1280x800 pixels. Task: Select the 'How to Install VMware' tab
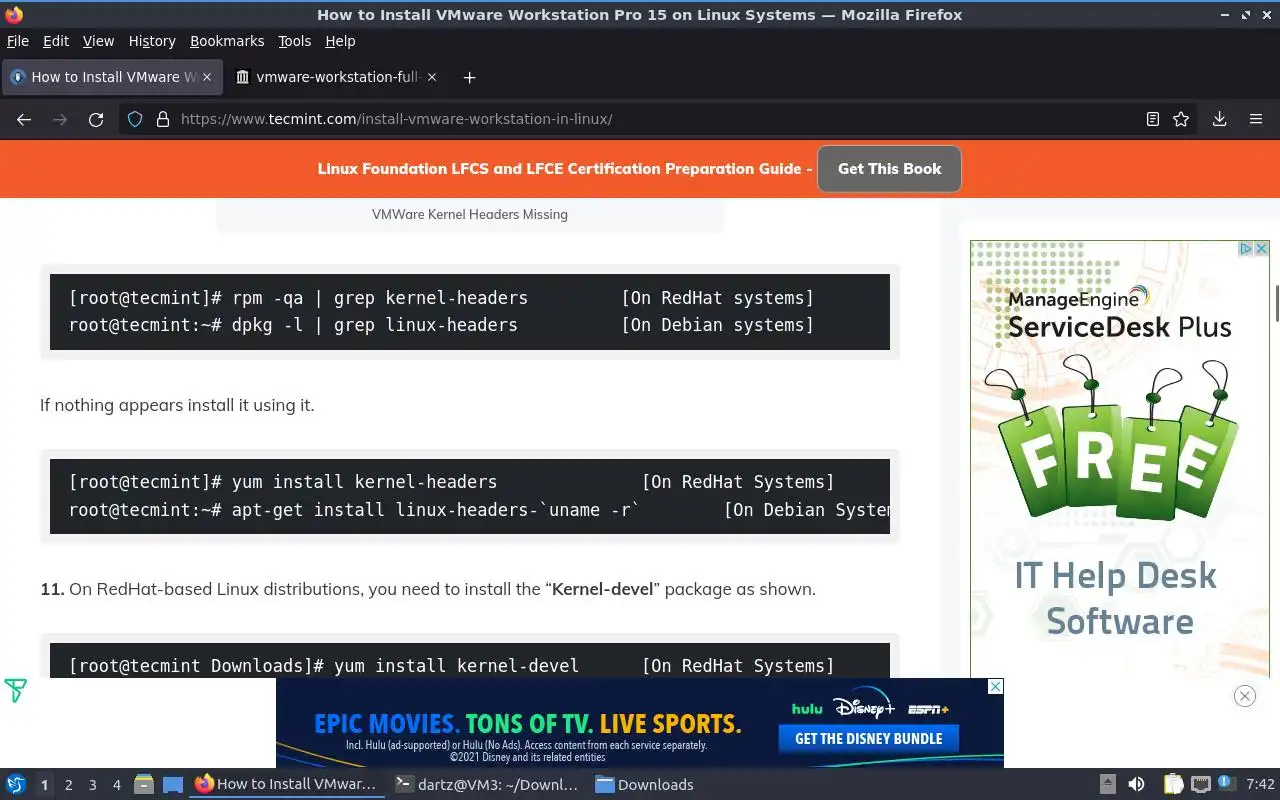pos(110,77)
